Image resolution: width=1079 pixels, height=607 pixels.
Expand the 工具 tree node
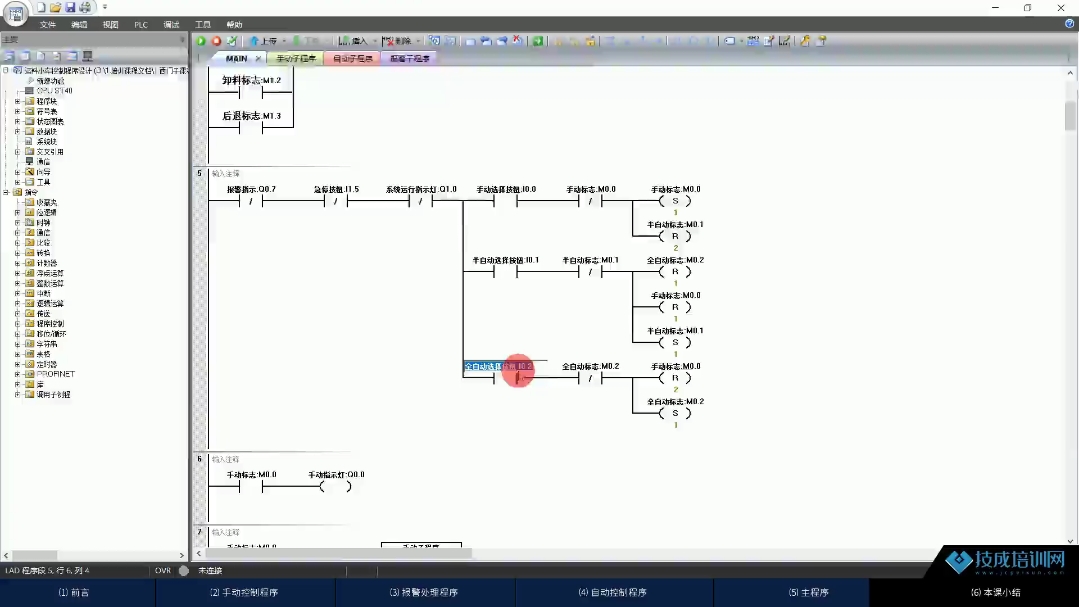[17, 182]
